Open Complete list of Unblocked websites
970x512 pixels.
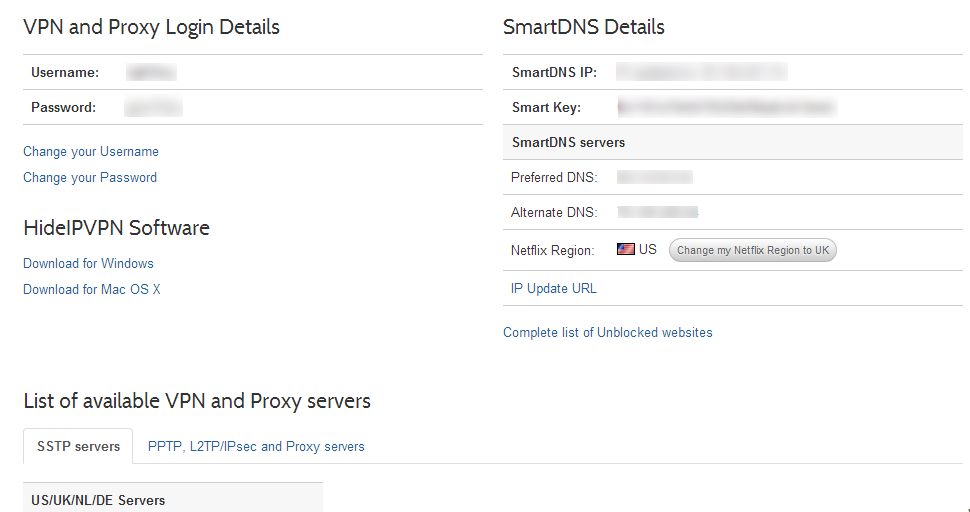[x=607, y=333]
